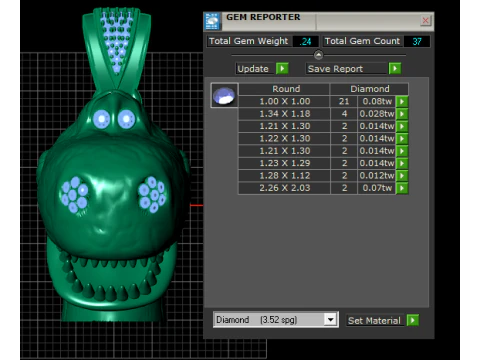480x360 pixels.
Task: Click the Total Gem Weight value .24
Action: (305, 41)
